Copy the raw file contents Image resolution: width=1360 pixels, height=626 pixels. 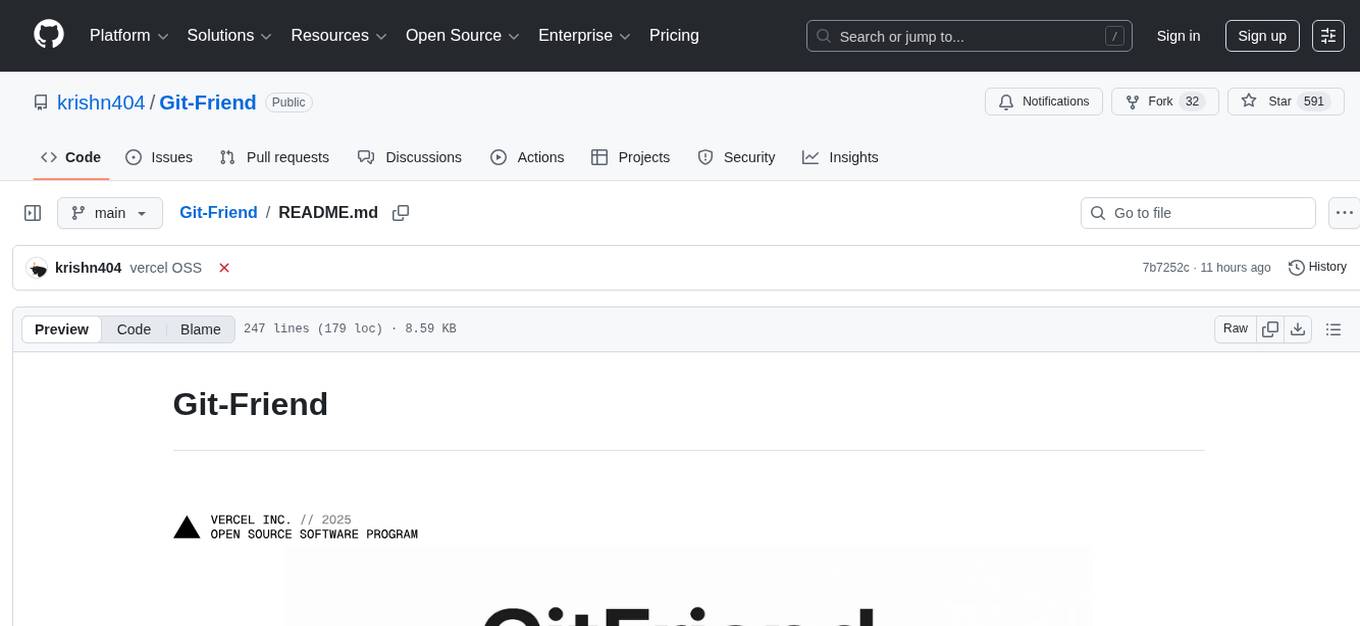1270,328
